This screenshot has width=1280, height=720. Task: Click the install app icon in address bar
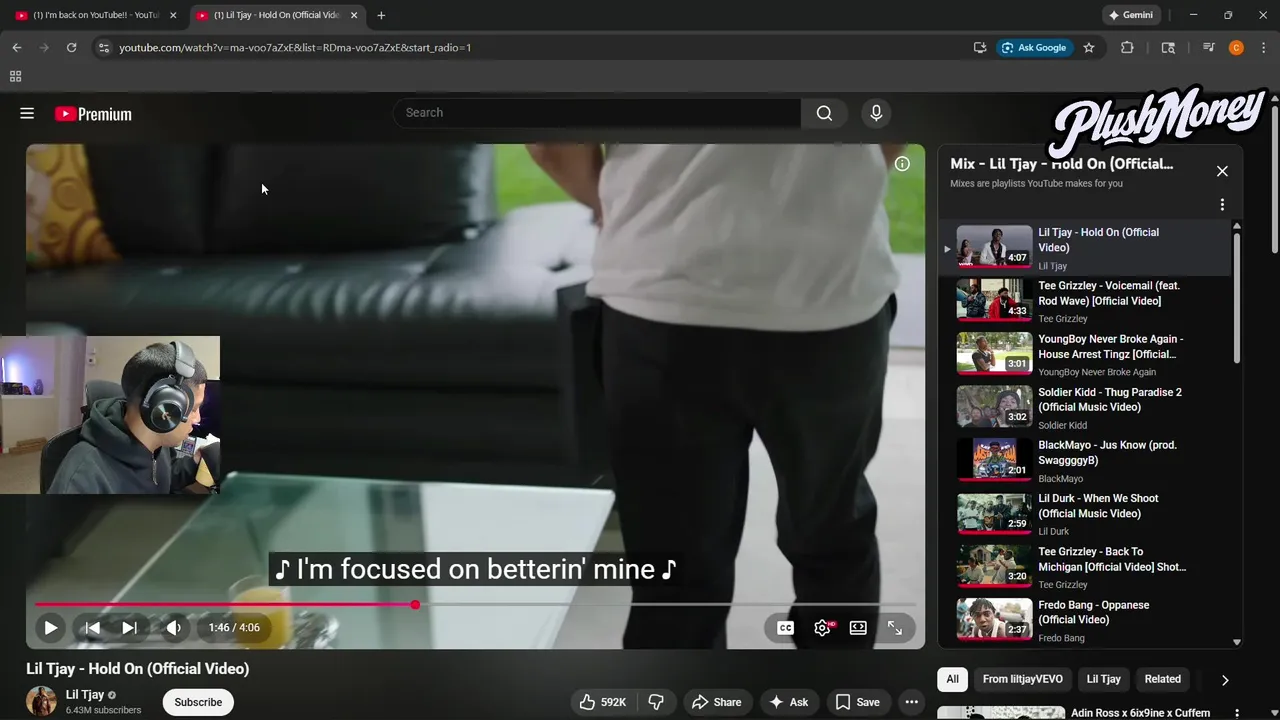tap(980, 47)
